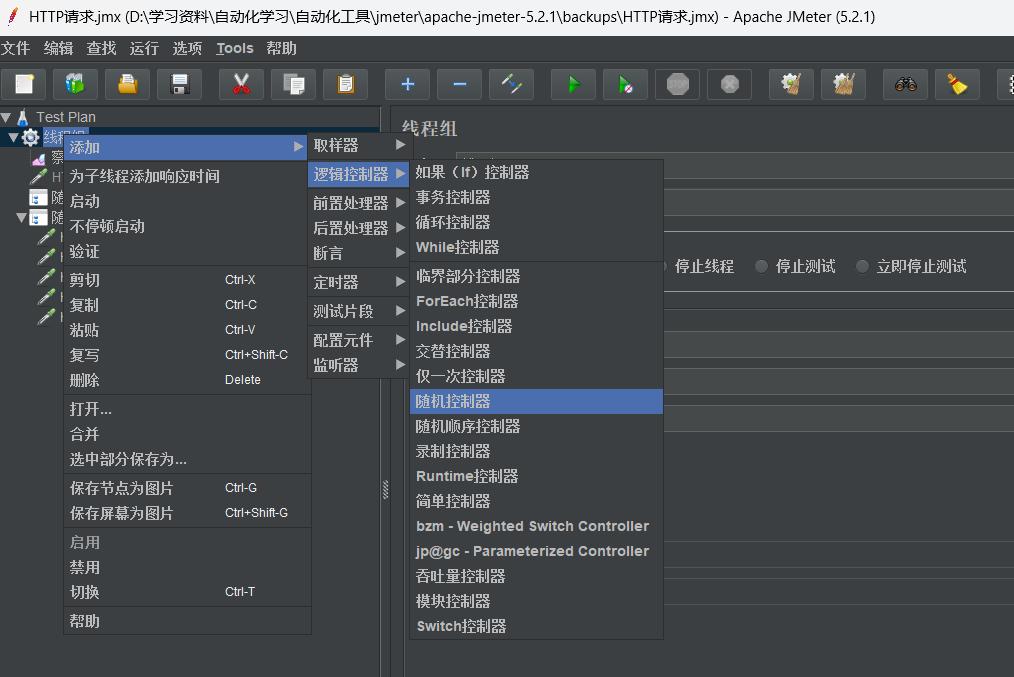Select the 立即停止测试 radio button

[862, 266]
